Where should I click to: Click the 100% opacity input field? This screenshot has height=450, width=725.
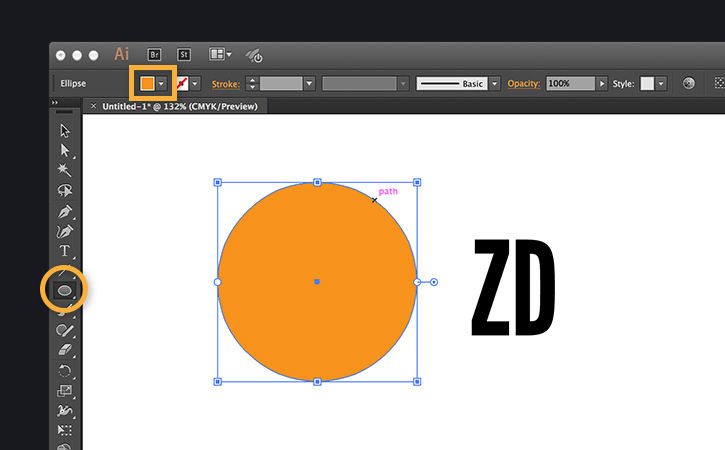pyautogui.click(x=571, y=84)
